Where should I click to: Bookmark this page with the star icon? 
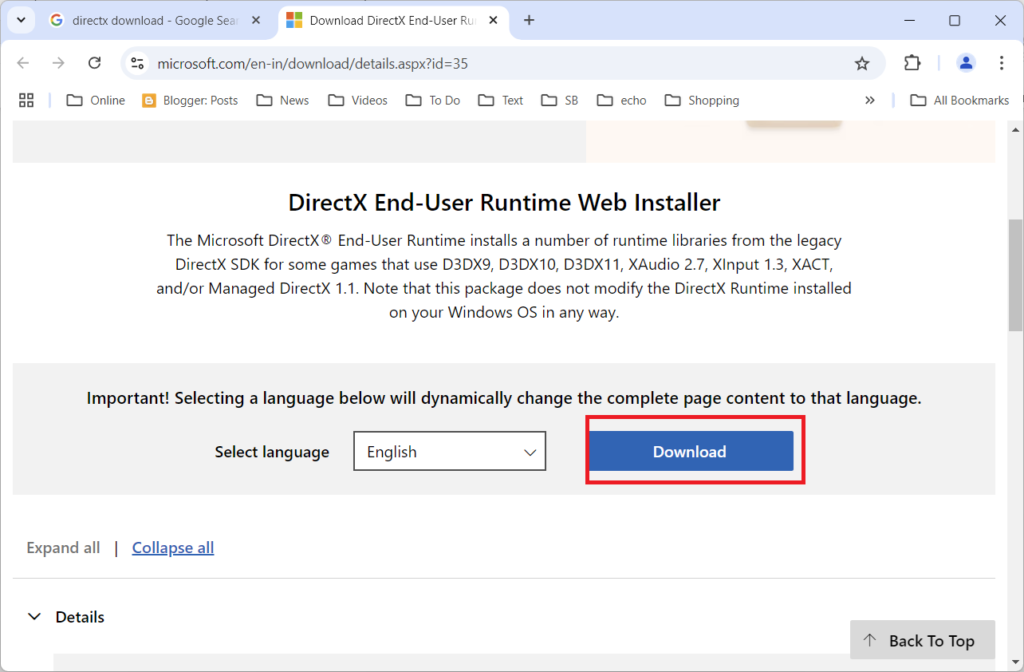(862, 63)
